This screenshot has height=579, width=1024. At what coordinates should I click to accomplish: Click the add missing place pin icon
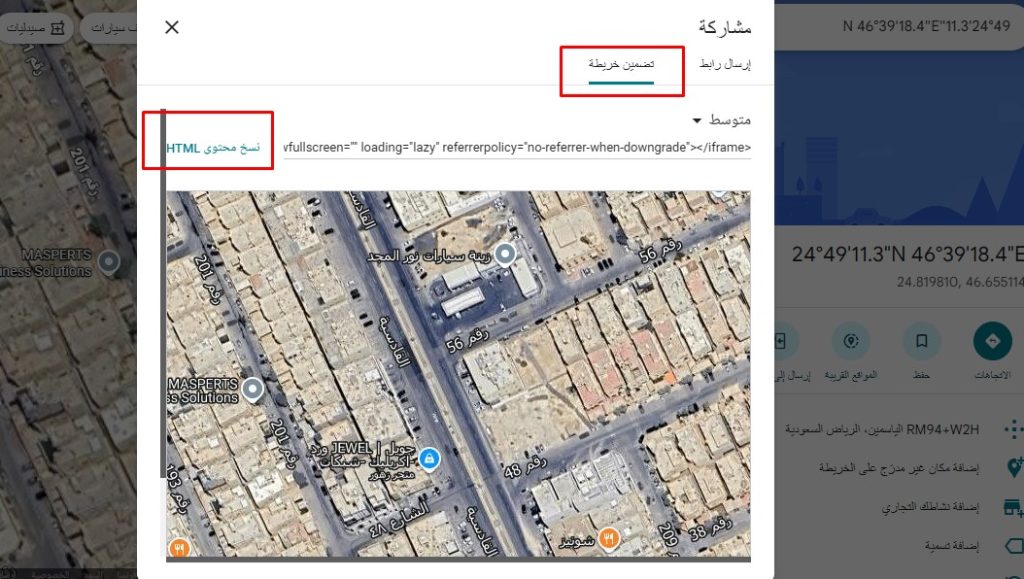pos(1014,468)
